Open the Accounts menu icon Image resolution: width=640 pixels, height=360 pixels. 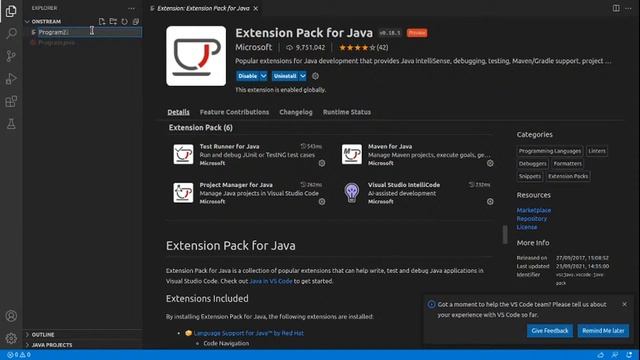click(x=11, y=316)
